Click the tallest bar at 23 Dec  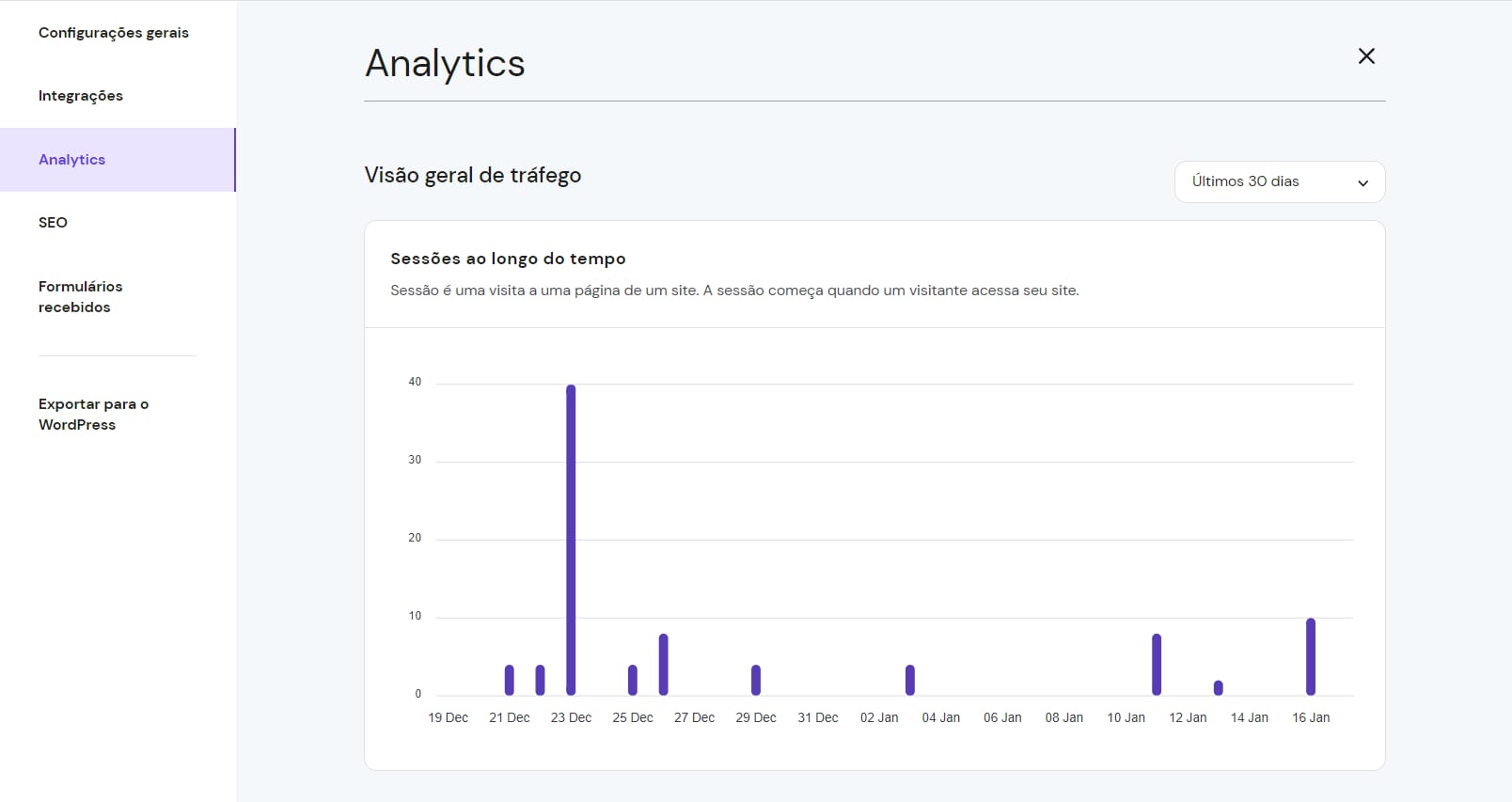click(x=571, y=540)
